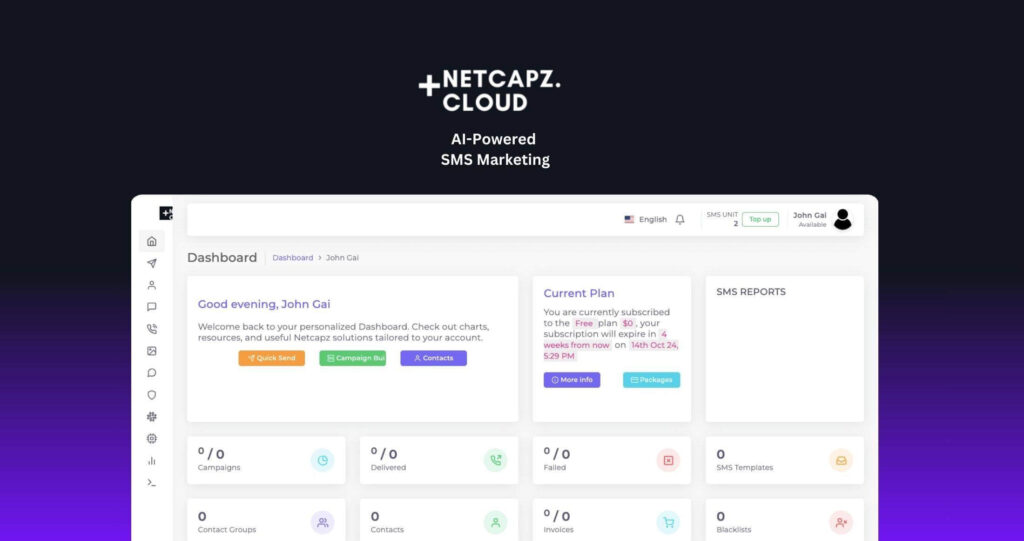Image resolution: width=1024 pixels, height=541 pixels.
Task: Click the SMS Templates card inbox icon
Action: (841, 461)
